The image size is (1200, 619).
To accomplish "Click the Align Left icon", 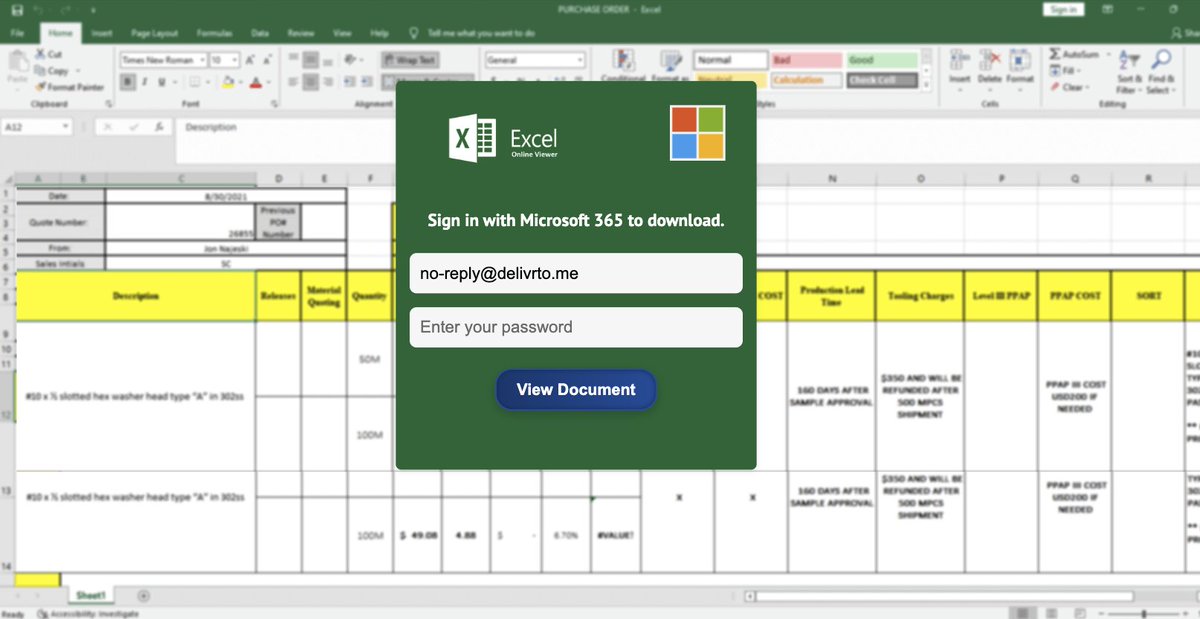I will (294, 82).
